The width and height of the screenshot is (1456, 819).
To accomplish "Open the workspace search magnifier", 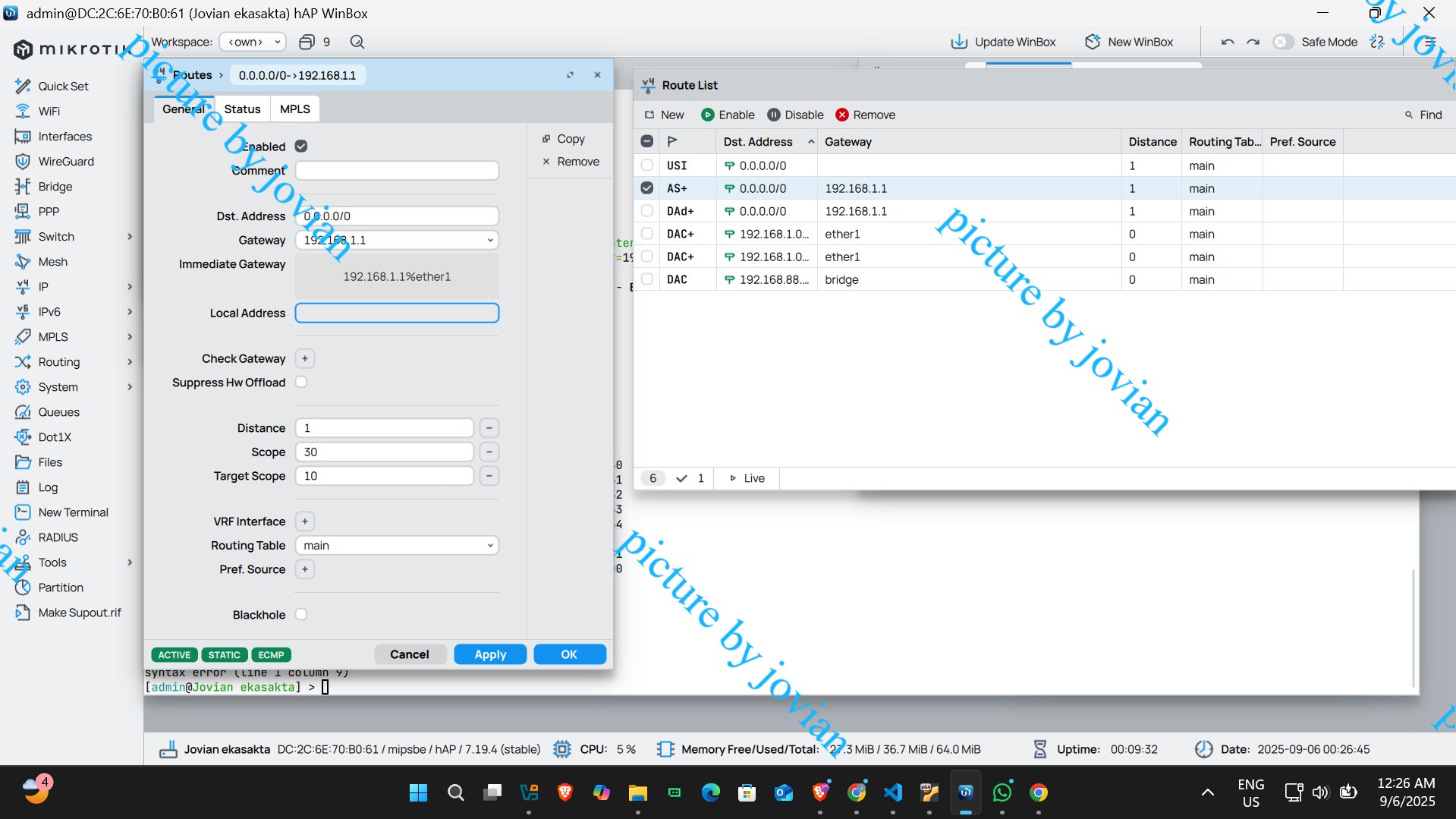I will (x=357, y=42).
